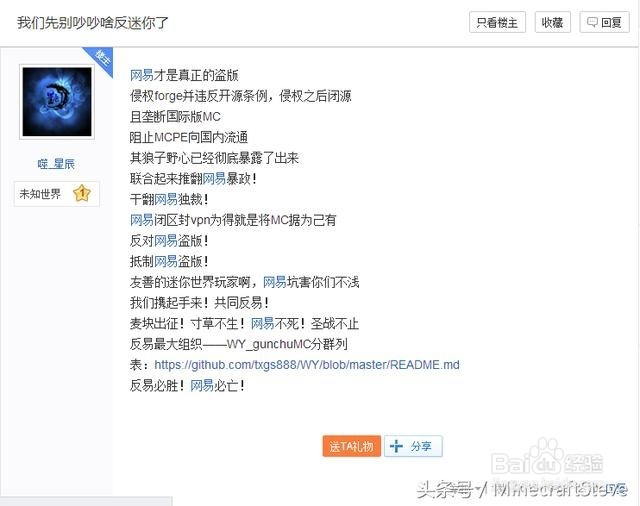Click 网易 link in 联合起来推翻 line

214,178
